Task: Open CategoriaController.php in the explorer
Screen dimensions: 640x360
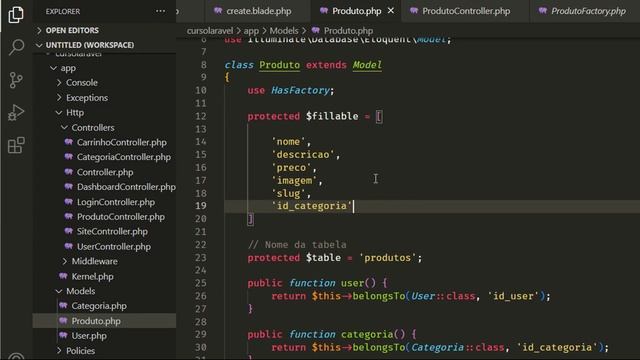Action: [124, 157]
